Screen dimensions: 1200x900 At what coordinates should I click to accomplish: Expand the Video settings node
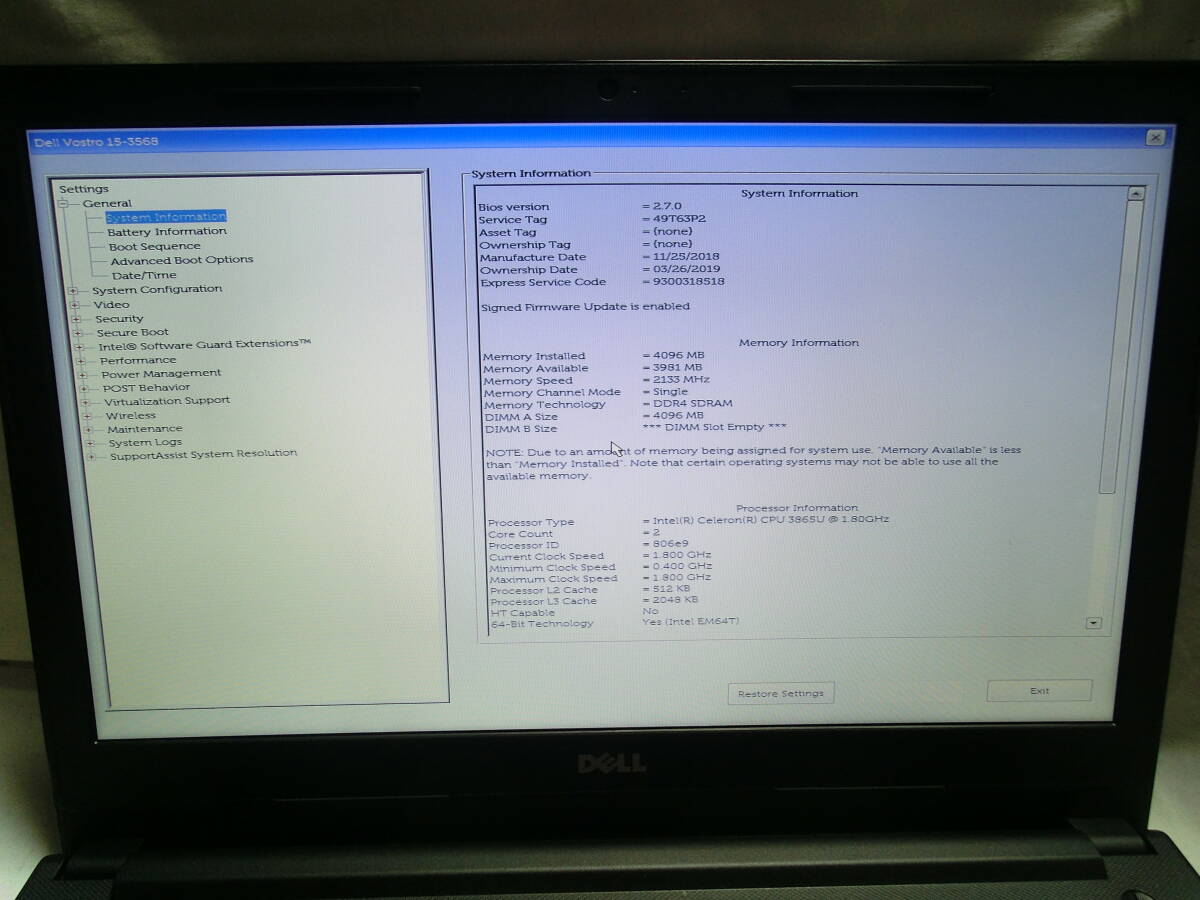76,304
